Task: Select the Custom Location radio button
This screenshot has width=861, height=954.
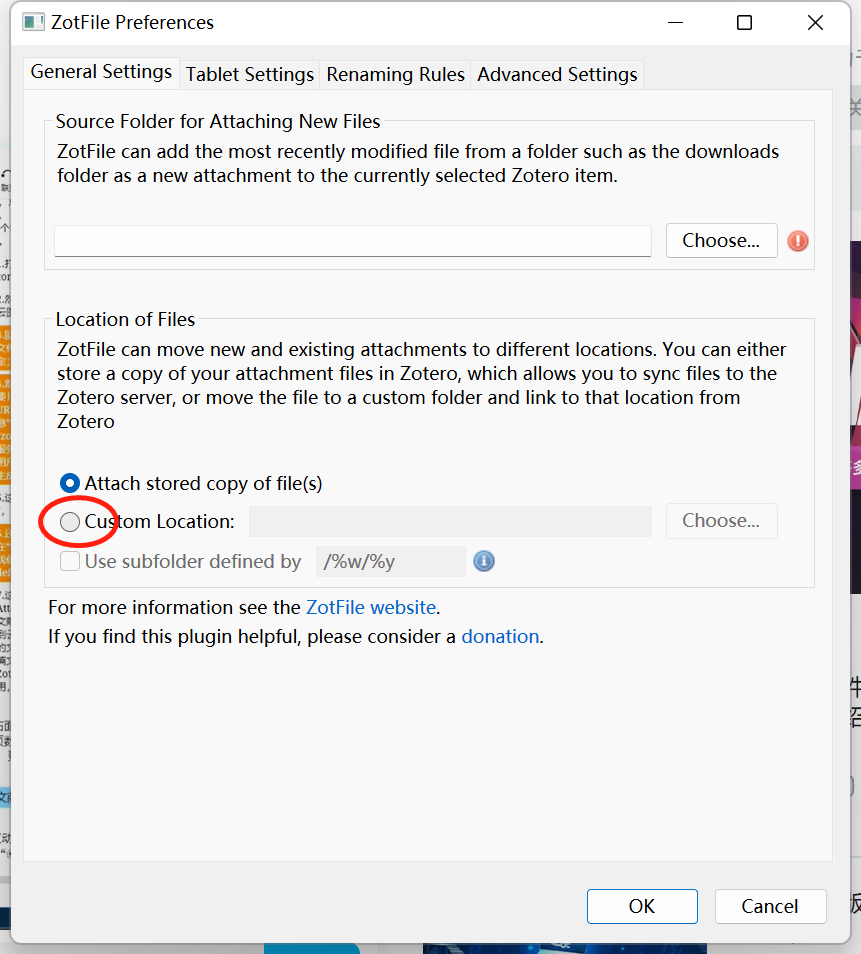Action: tap(70, 521)
